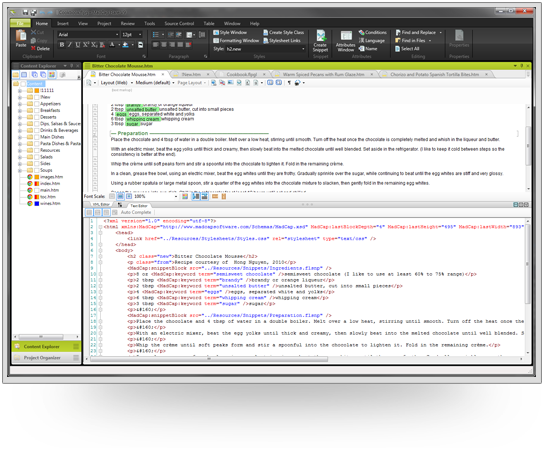Click the Delete red X button

[x=40, y=49]
